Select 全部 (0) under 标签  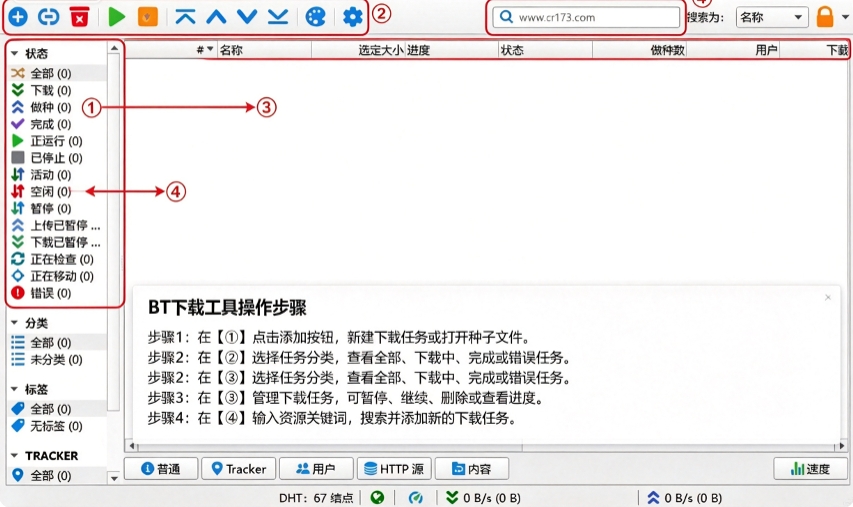57,409
